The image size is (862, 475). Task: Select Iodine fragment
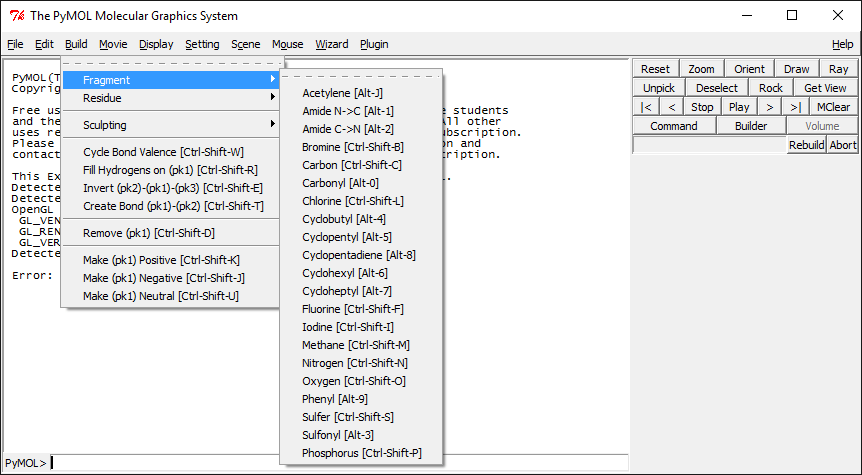click(361, 328)
